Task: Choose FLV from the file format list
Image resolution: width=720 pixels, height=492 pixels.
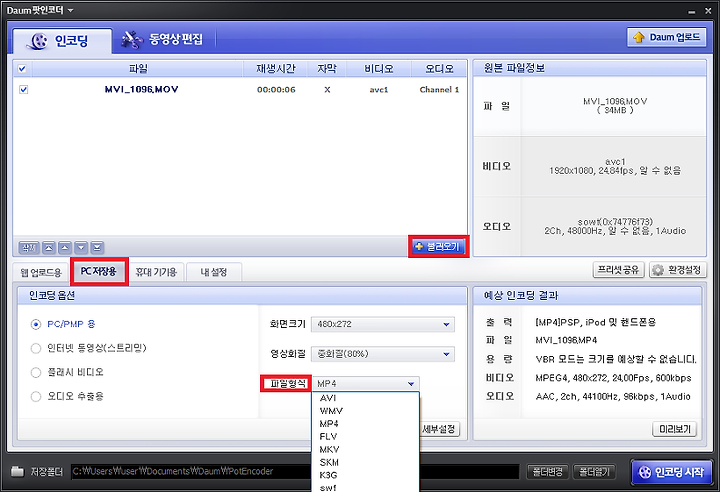Action: click(x=366, y=436)
